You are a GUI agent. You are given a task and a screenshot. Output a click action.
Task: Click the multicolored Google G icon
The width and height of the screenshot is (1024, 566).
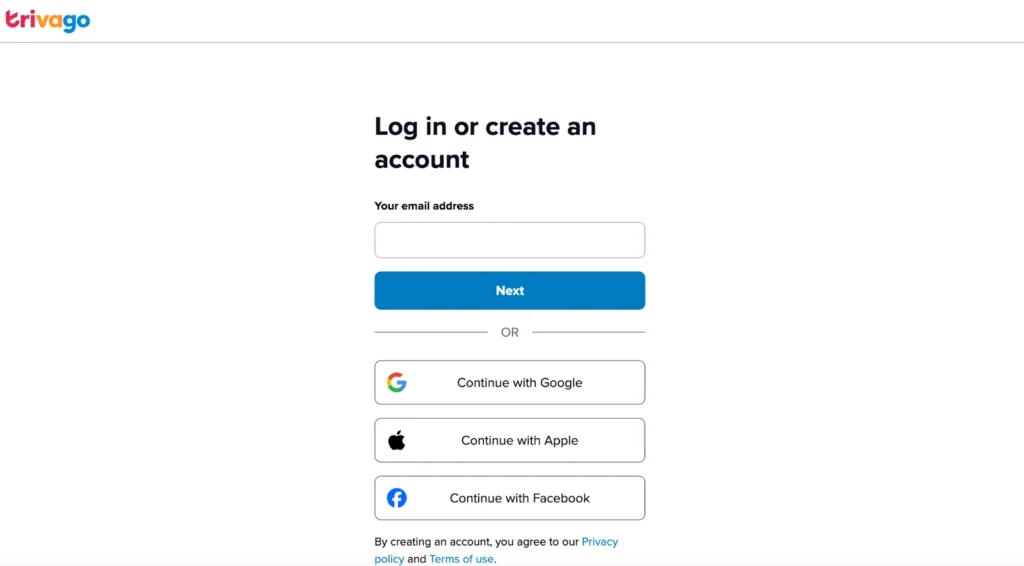tap(396, 383)
